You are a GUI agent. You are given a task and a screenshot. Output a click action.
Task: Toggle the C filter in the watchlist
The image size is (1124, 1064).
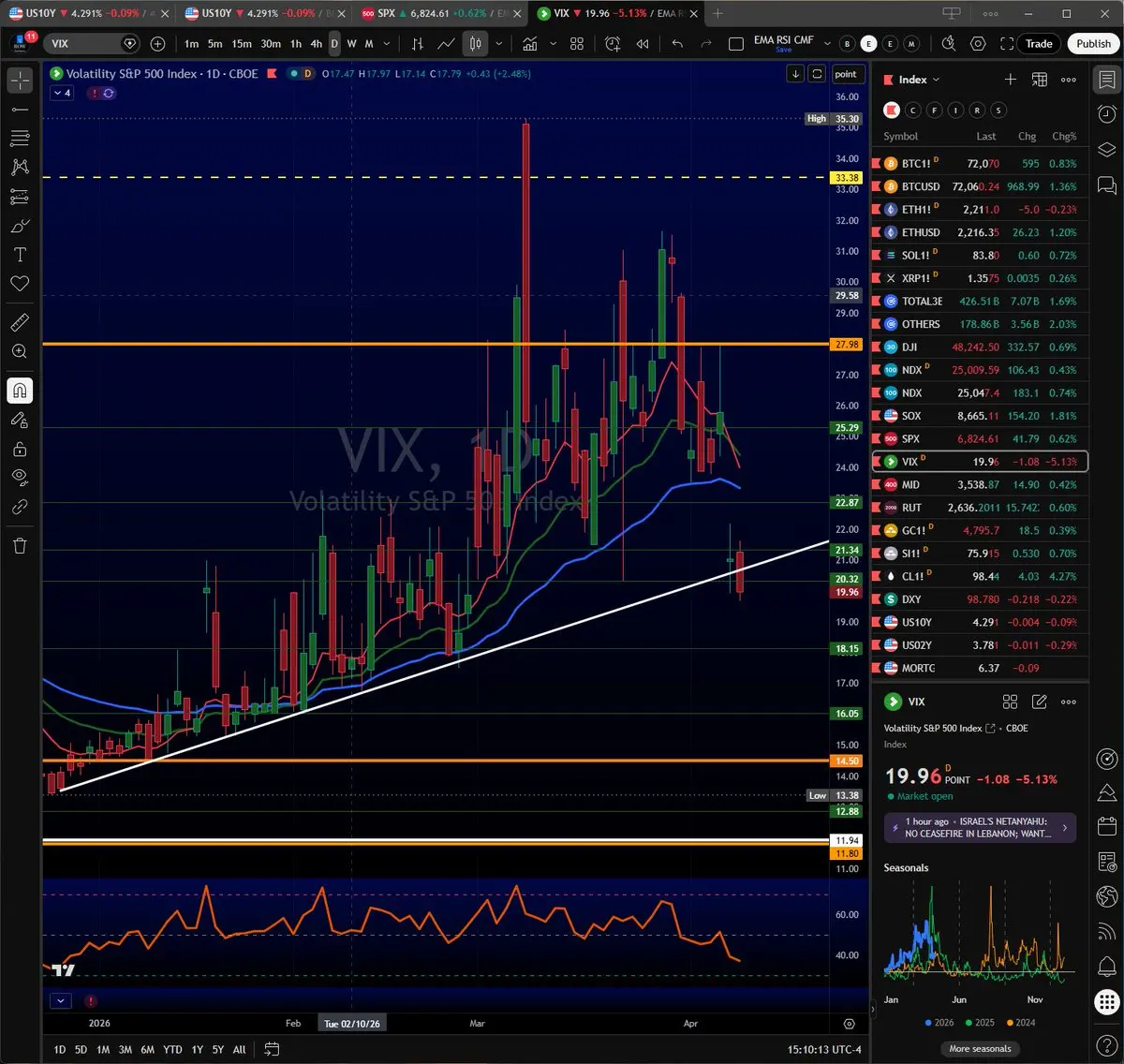tap(913, 111)
